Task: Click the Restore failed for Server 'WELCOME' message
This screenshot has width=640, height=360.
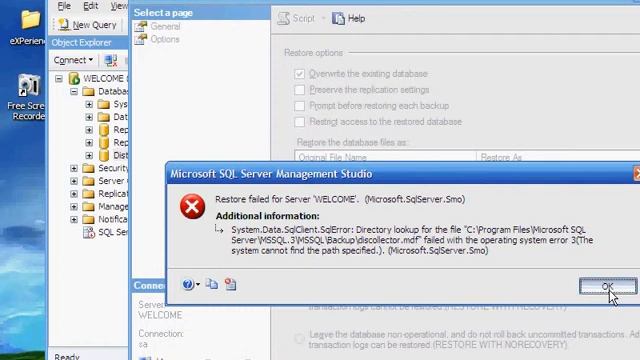Action: pyautogui.click(x=340, y=199)
